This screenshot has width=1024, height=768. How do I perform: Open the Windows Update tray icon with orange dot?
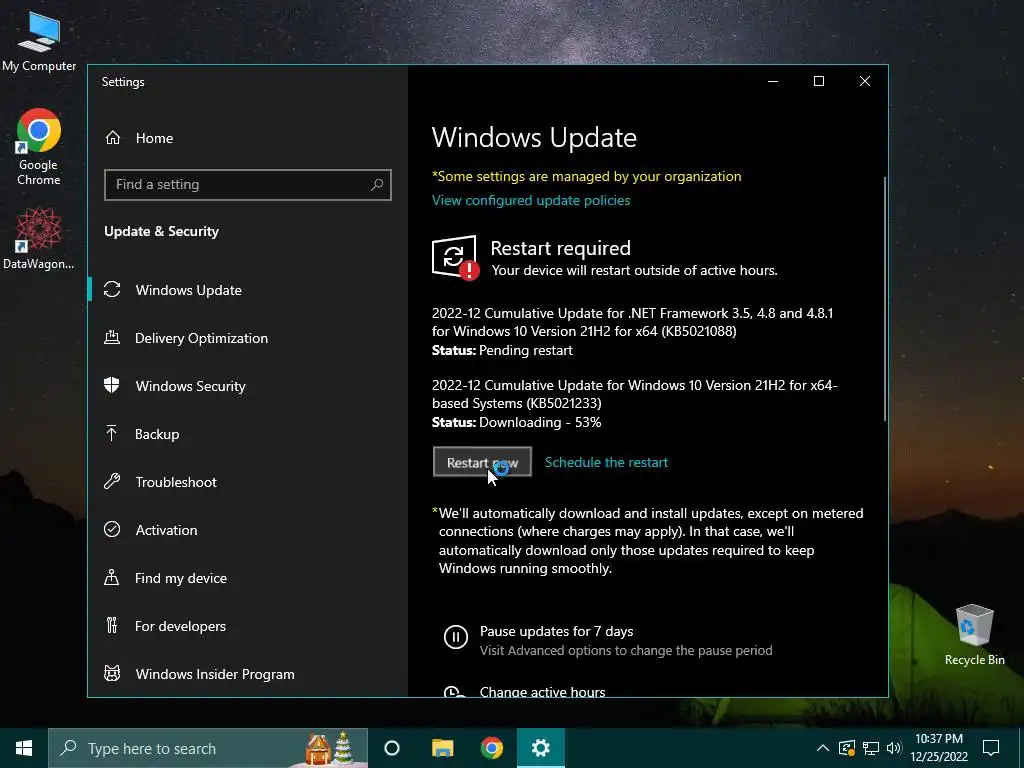847,748
